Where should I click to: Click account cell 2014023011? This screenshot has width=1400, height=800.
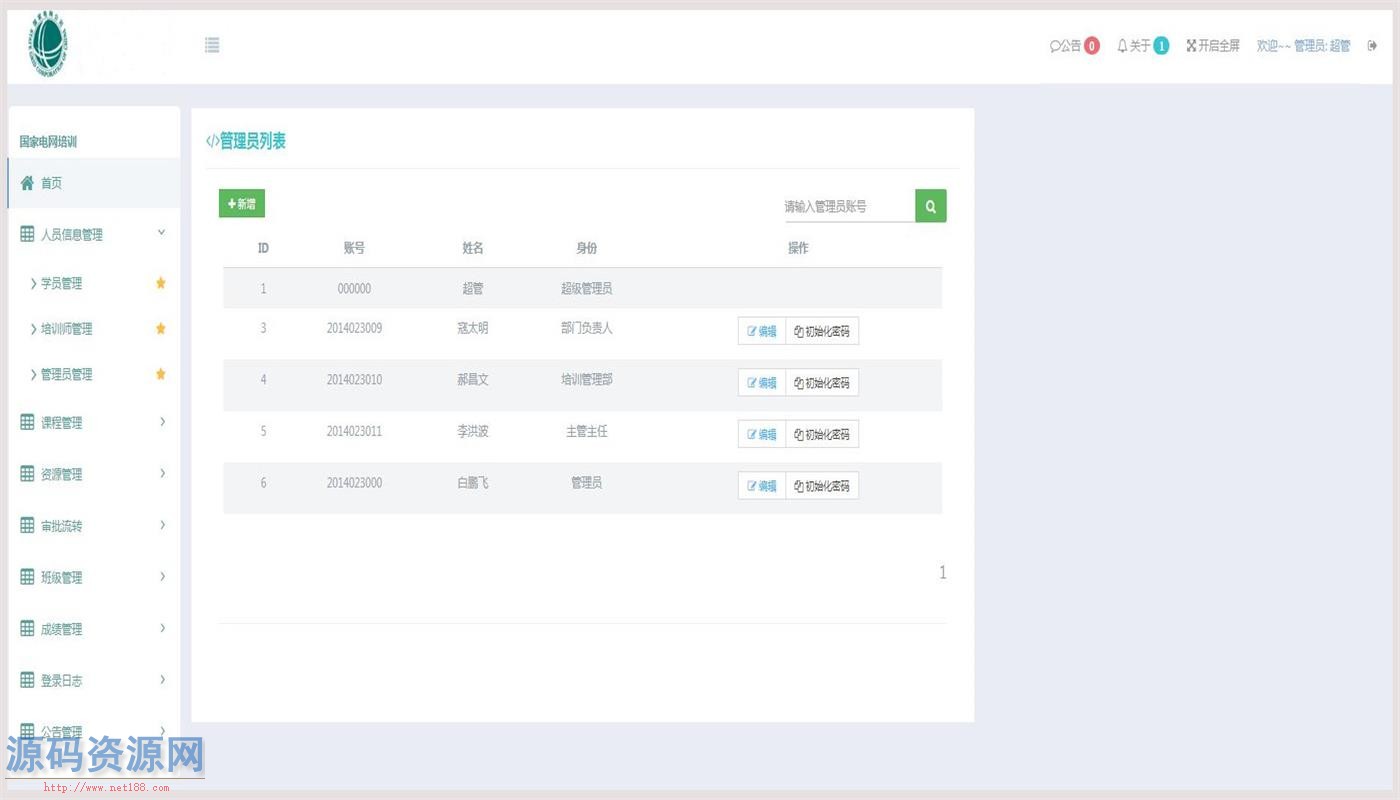[x=354, y=432]
